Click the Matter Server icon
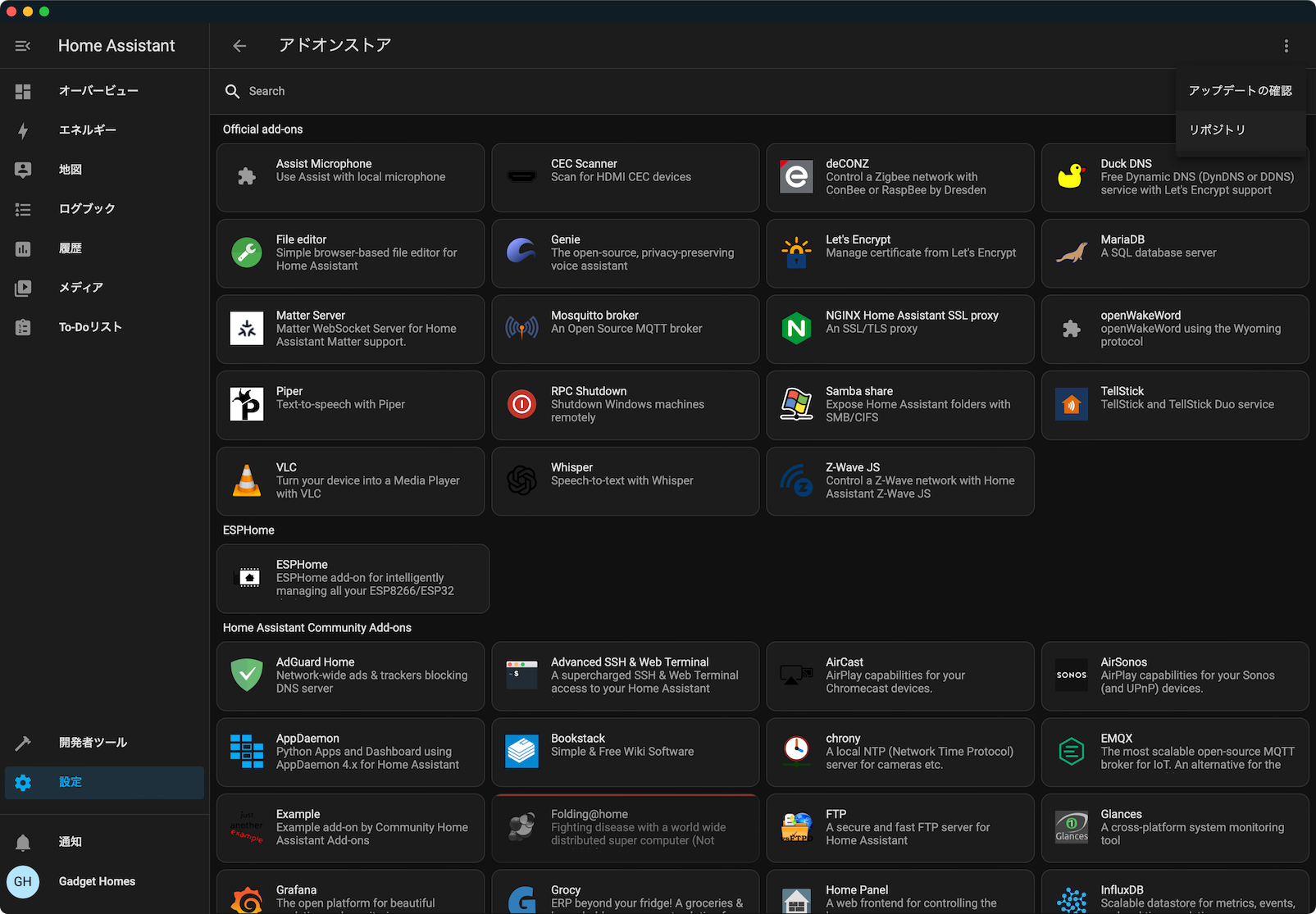 point(247,328)
